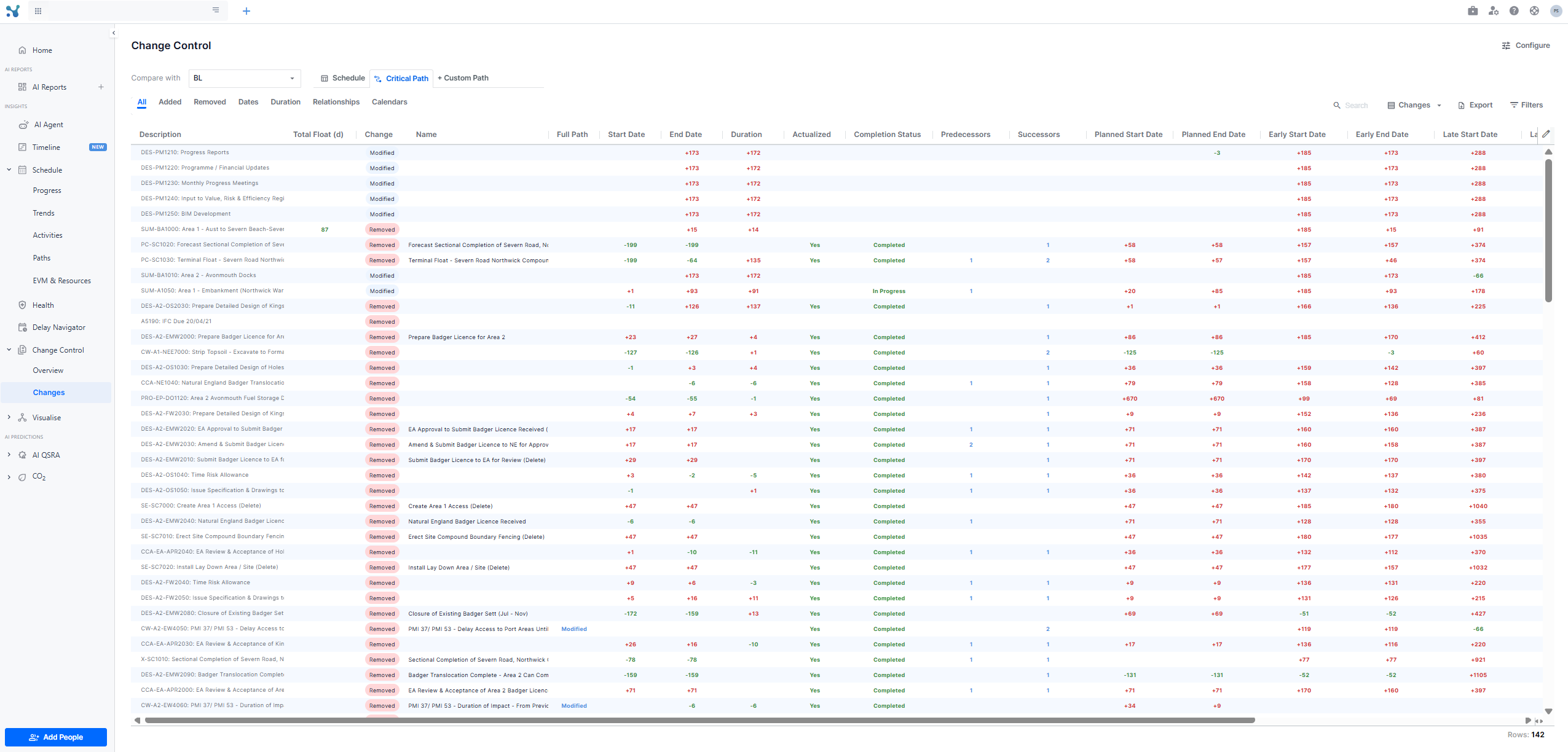Open Timeline in sidebar
1568x752 pixels.
[46, 147]
